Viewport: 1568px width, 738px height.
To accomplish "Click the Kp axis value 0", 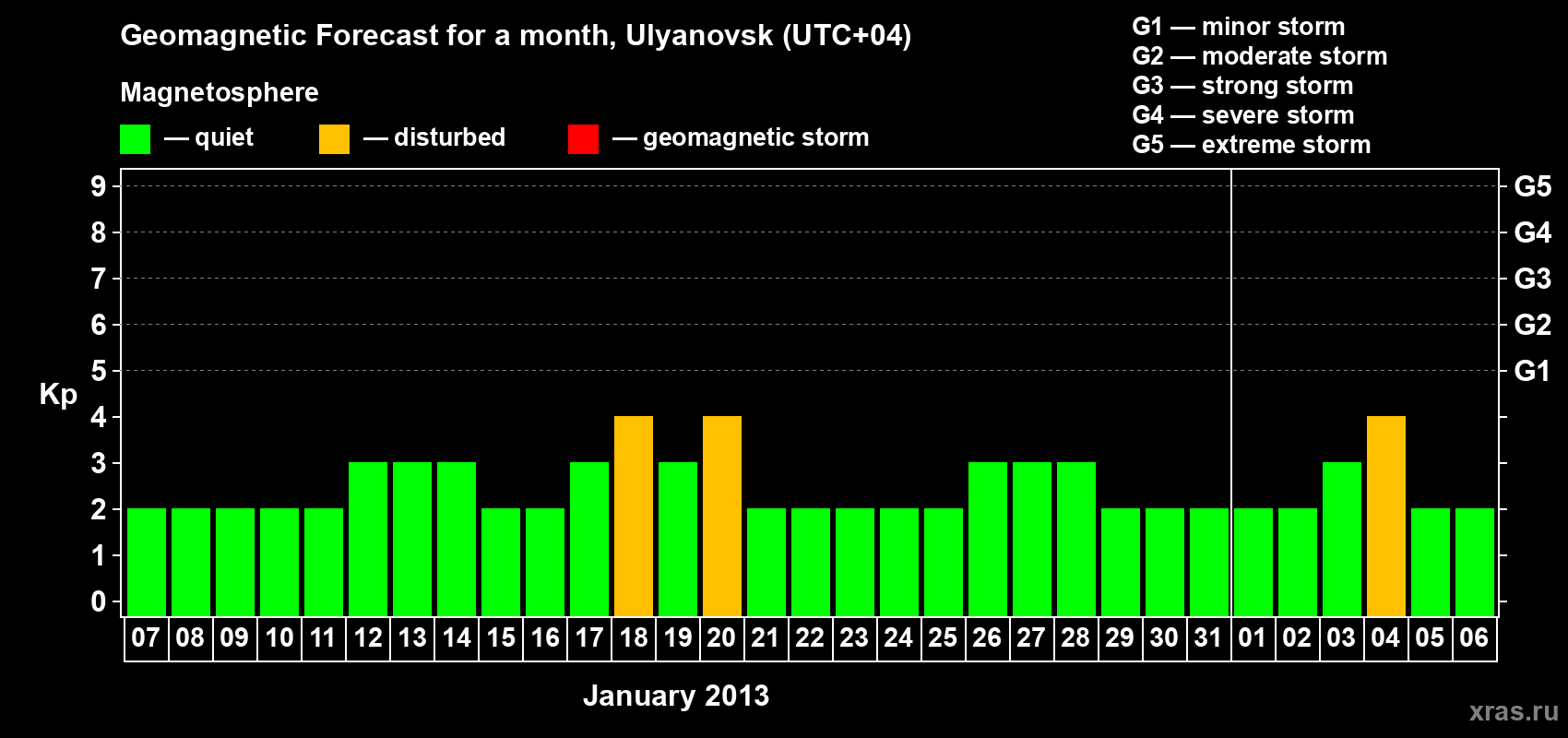I will [99, 601].
